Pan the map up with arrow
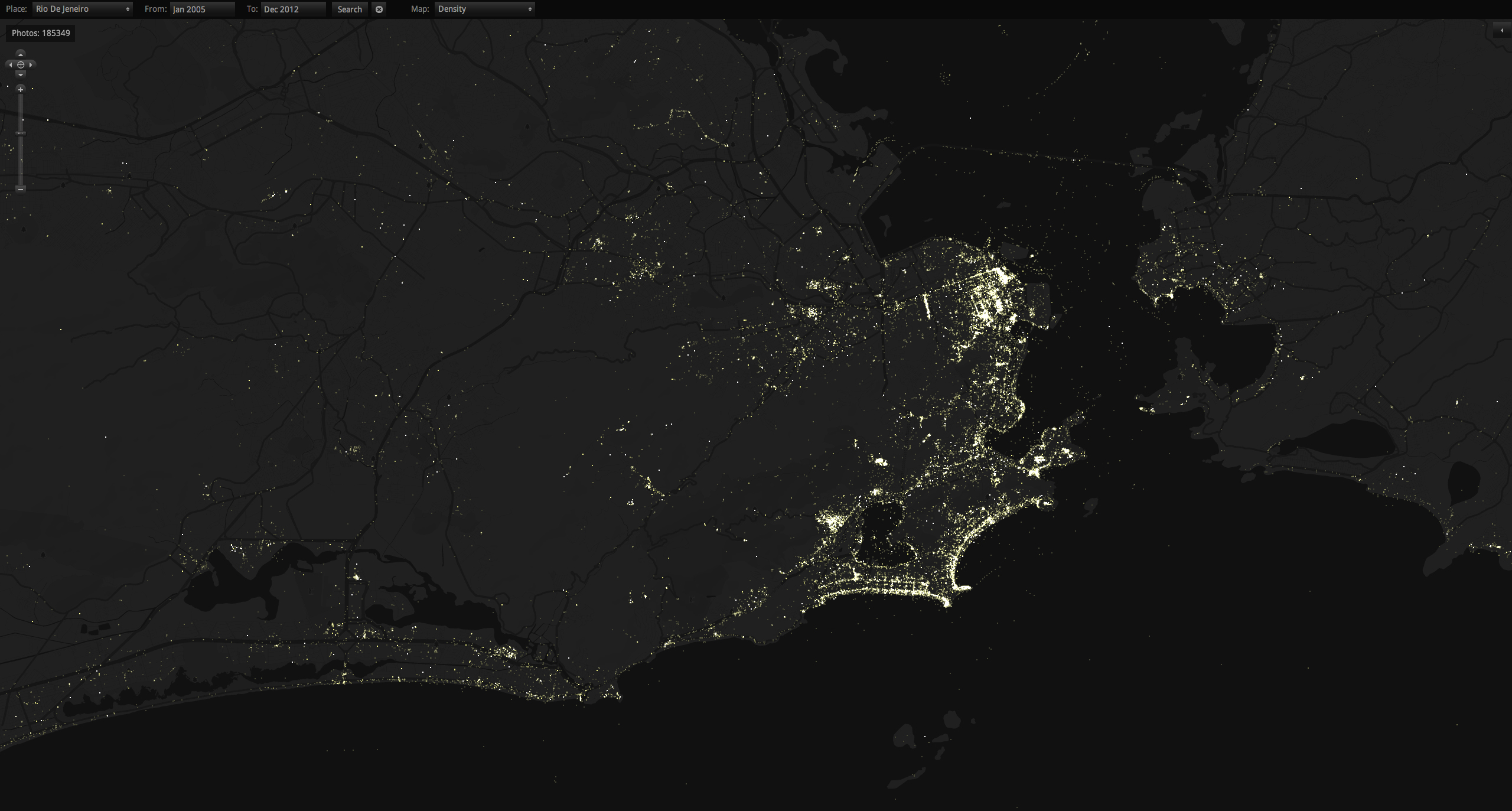The image size is (1512, 811). coord(21,54)
